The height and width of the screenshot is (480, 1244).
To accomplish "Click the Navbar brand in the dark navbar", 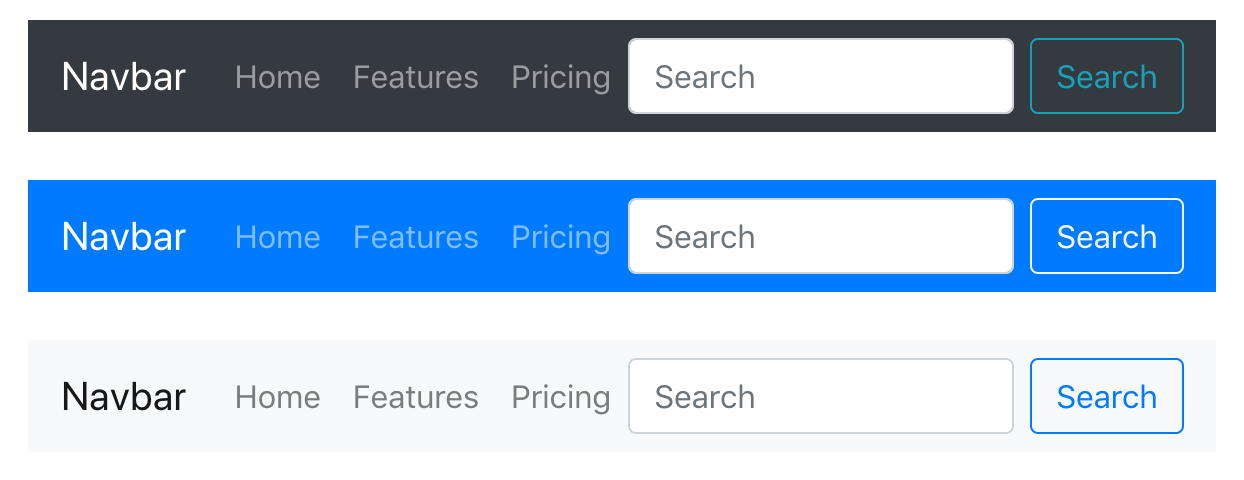I will (x=124, y=77).
